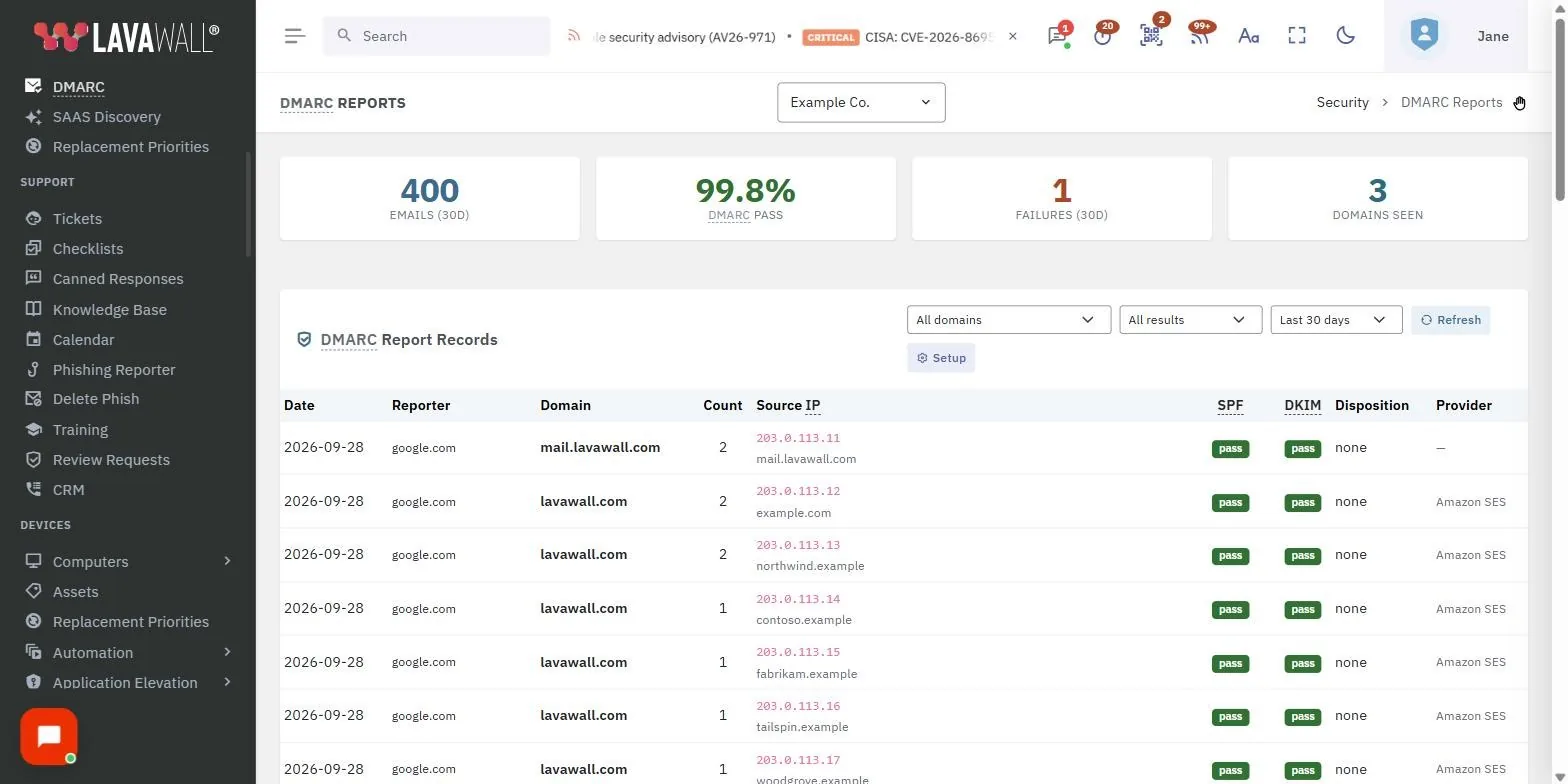
Task: Open Calendar from the sidebar
Action: 83,339
